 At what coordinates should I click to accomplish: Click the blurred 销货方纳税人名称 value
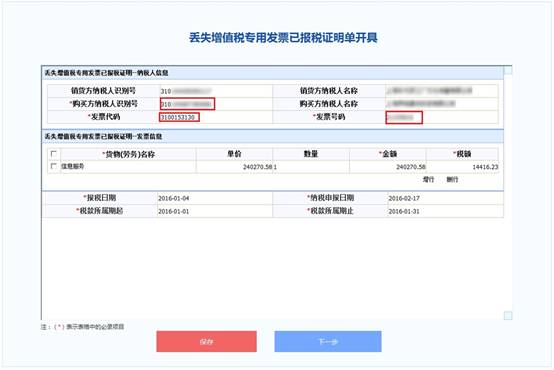pos(429,91)
